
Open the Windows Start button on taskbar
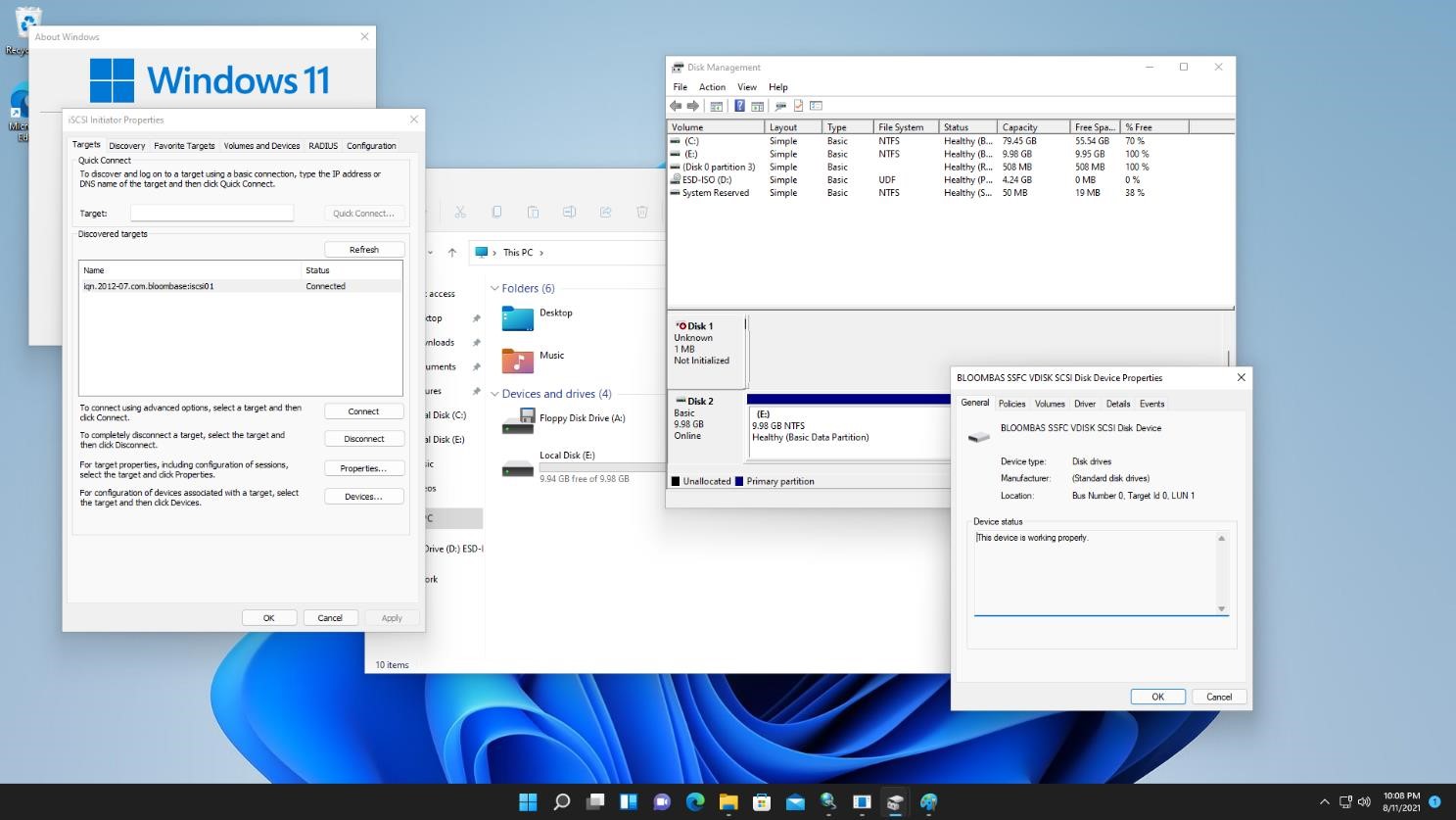528,802
